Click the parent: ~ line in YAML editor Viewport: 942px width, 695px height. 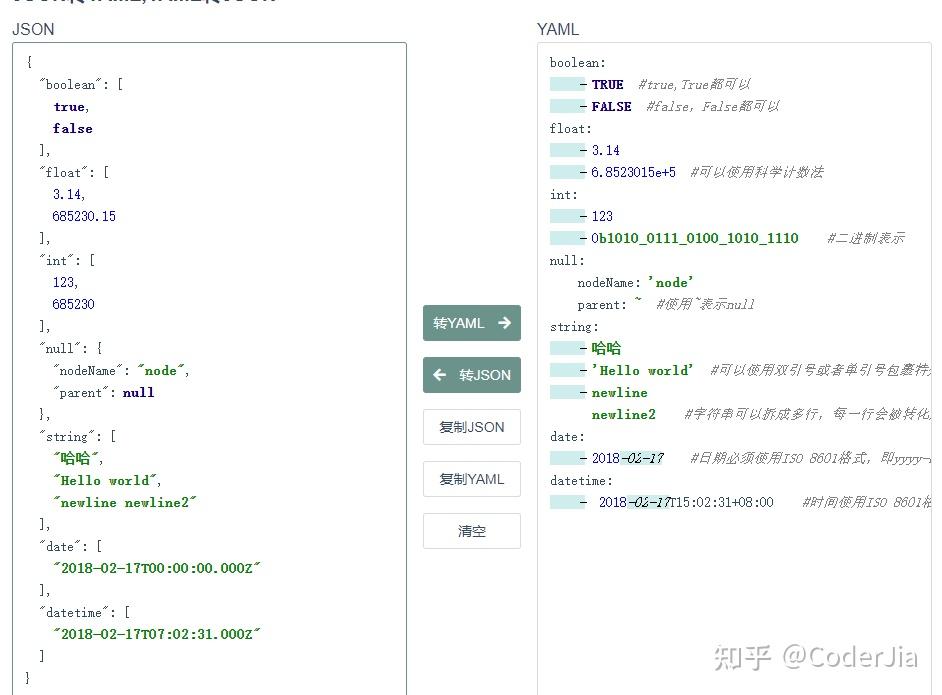(x=609, y=305)
